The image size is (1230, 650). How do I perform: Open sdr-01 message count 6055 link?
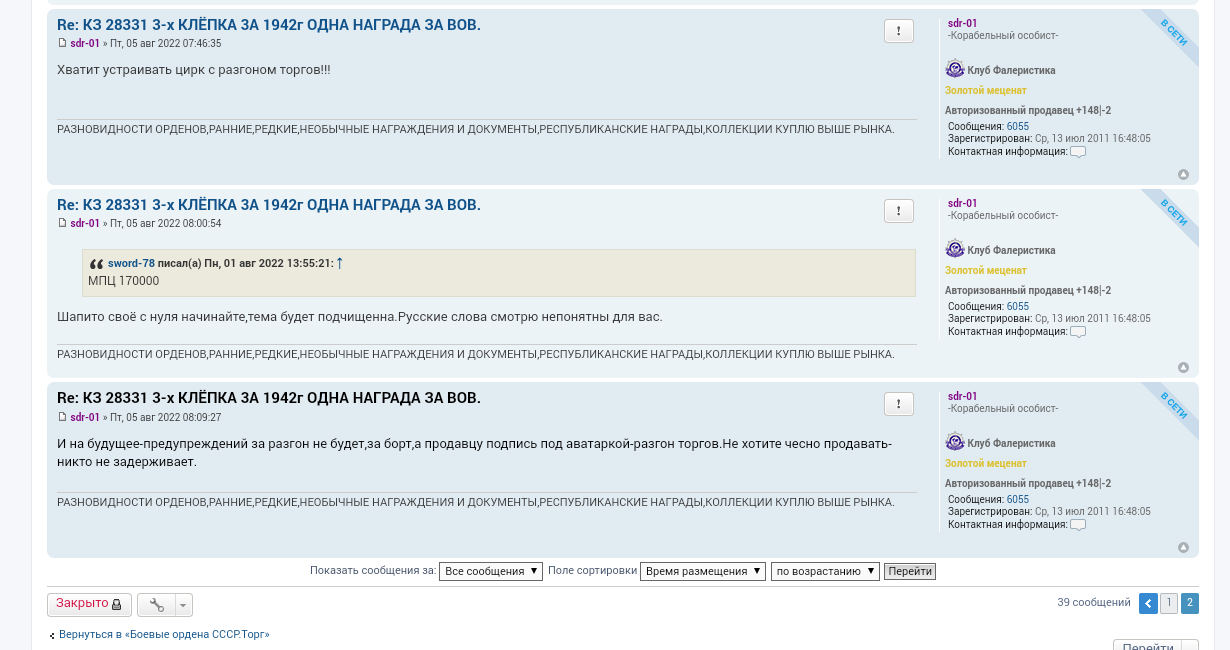[1017, 127]
